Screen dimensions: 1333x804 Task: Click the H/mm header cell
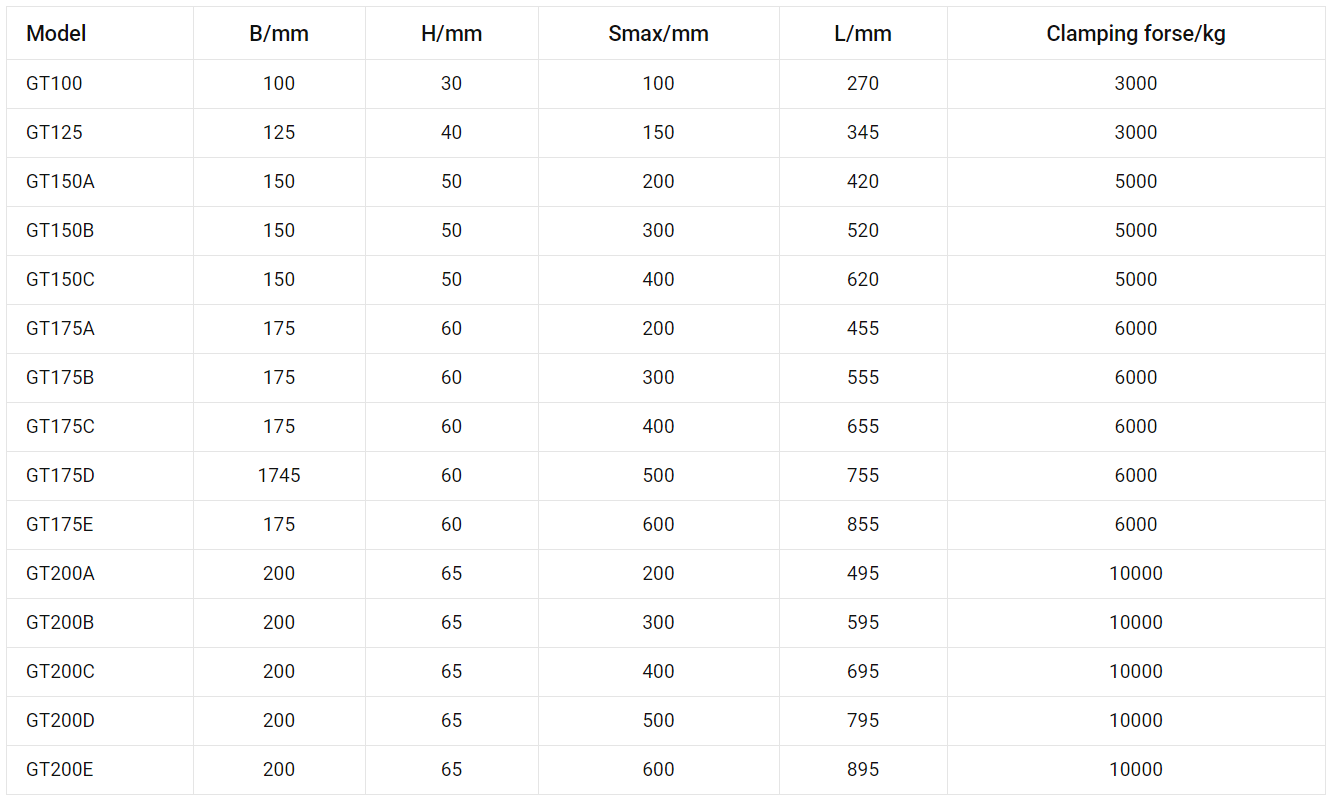tap(451, 33)
